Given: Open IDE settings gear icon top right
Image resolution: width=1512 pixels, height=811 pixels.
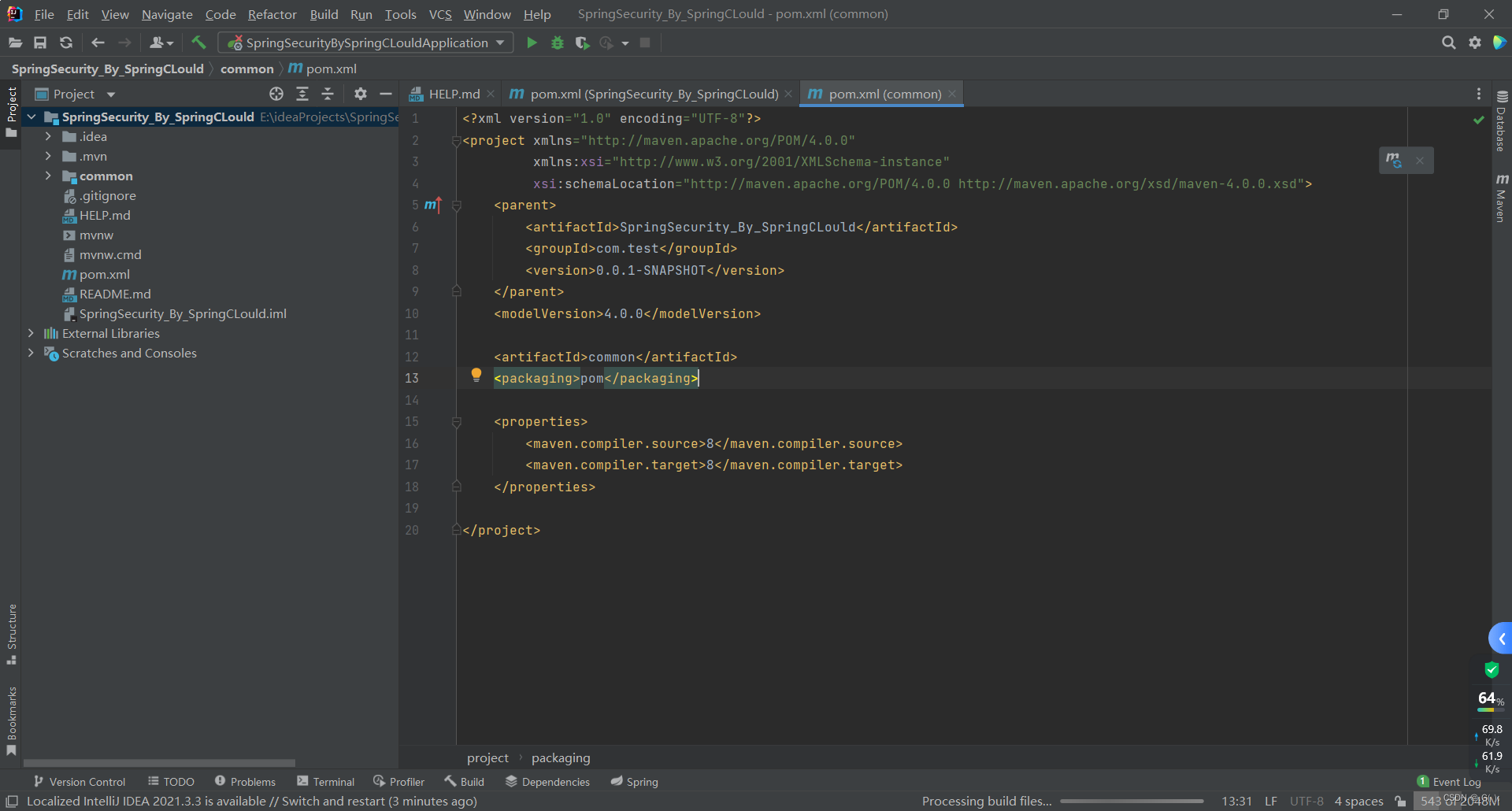Looking at the screenshot, I should click(1475, 43).
